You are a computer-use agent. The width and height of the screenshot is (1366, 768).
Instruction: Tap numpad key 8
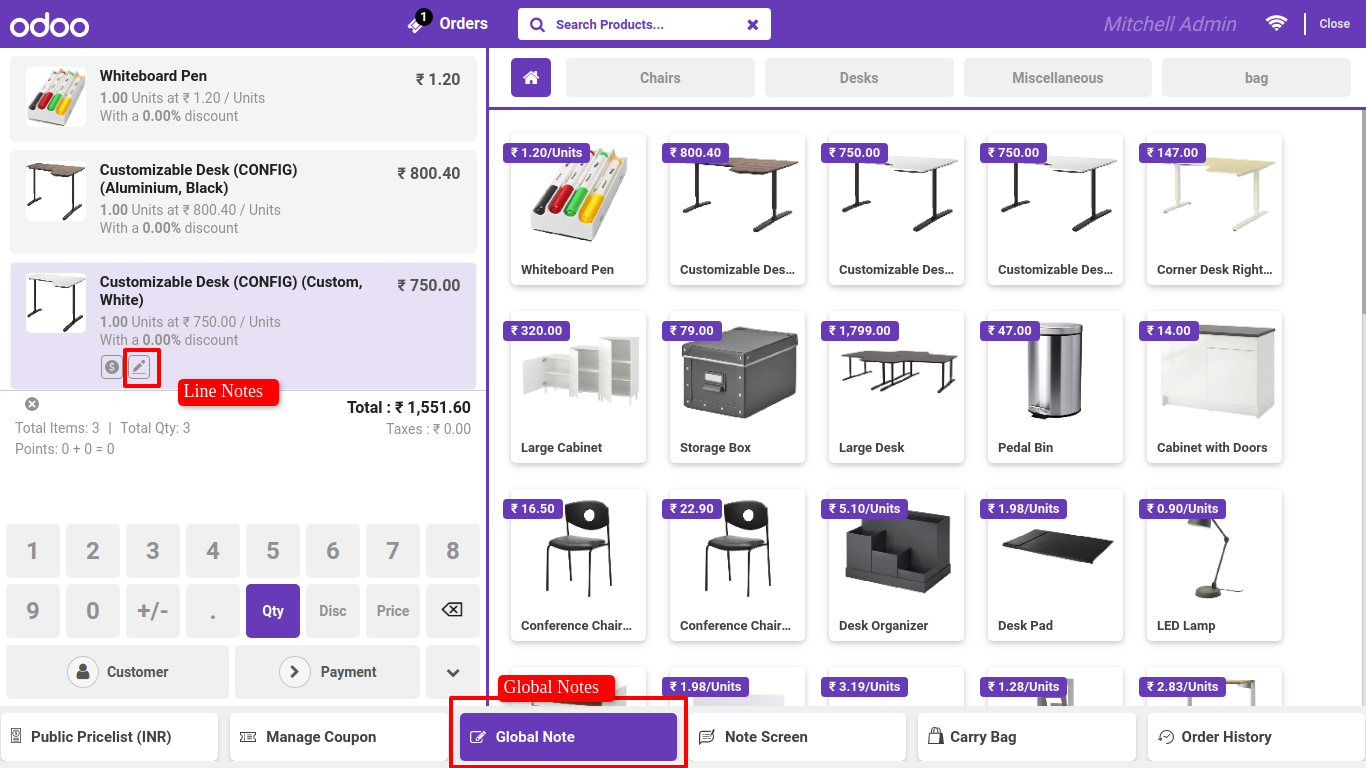pos(453,551)
